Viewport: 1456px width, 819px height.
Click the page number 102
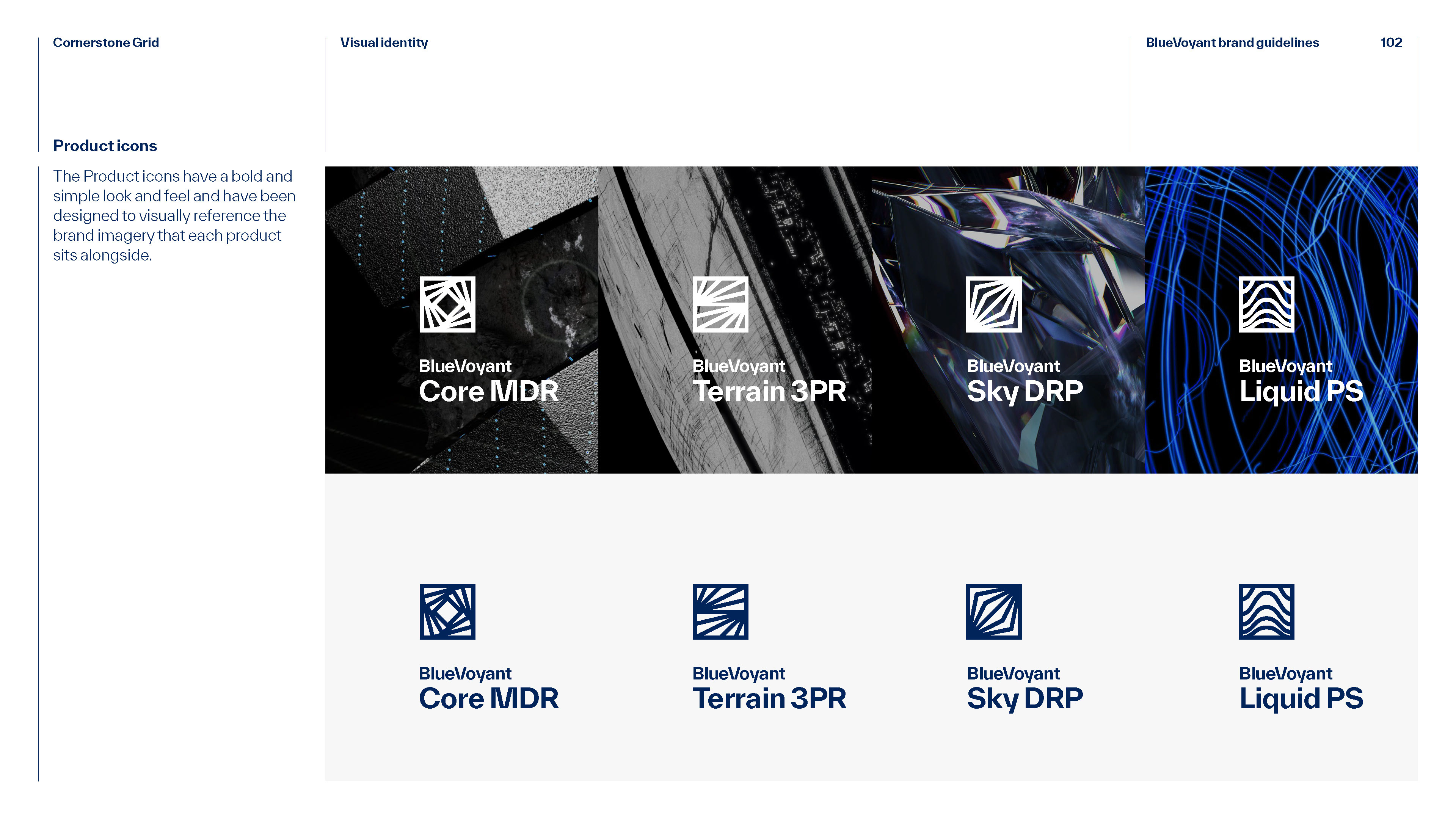[x=1391, y=43]
